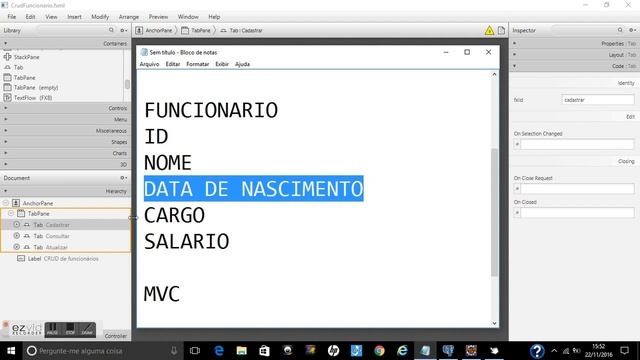
Task: Open the Windows Start menu
Action: click(x=11, y=351)
